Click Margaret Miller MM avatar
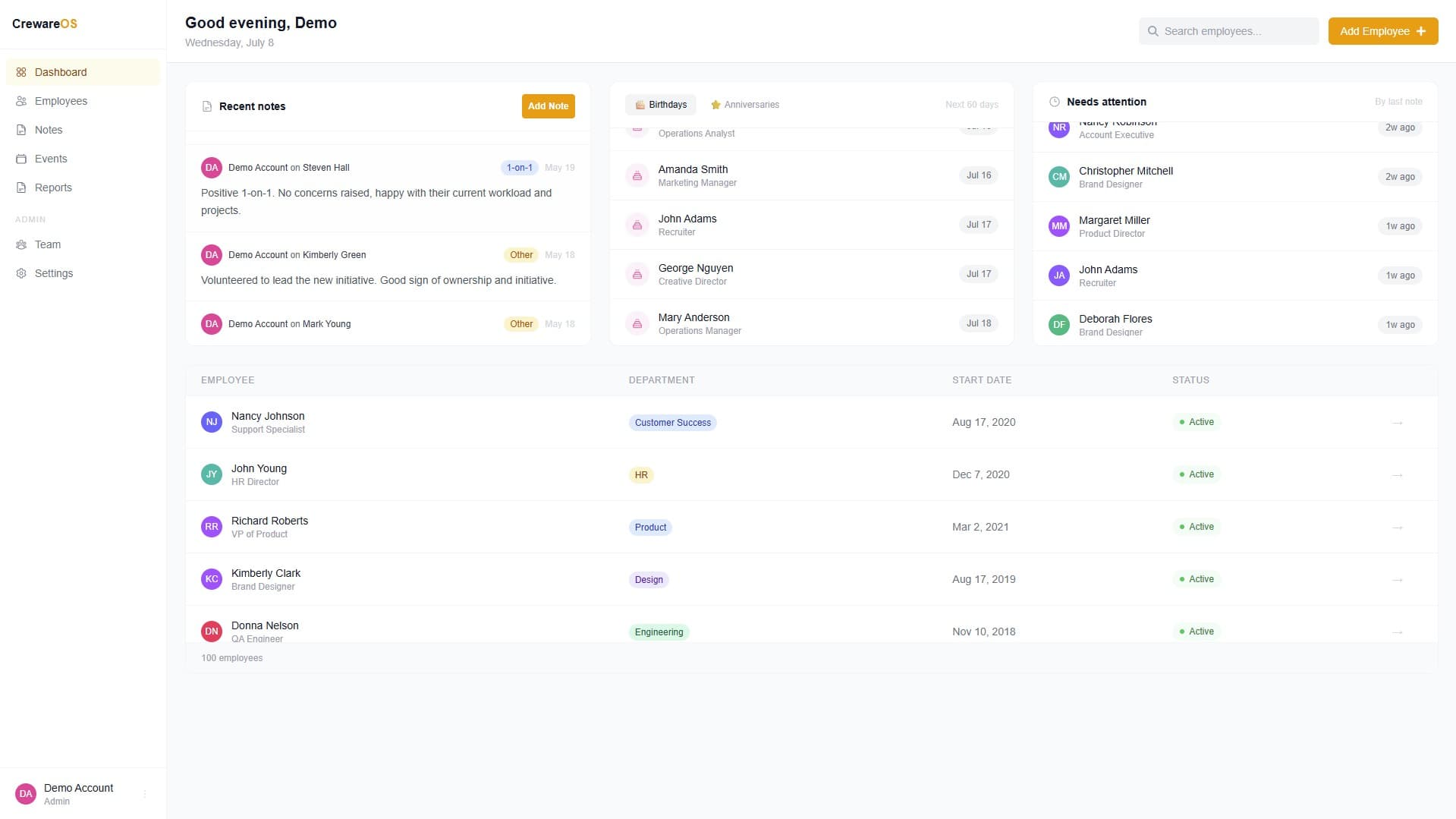1456x819 pixels. coord(1059,226)
